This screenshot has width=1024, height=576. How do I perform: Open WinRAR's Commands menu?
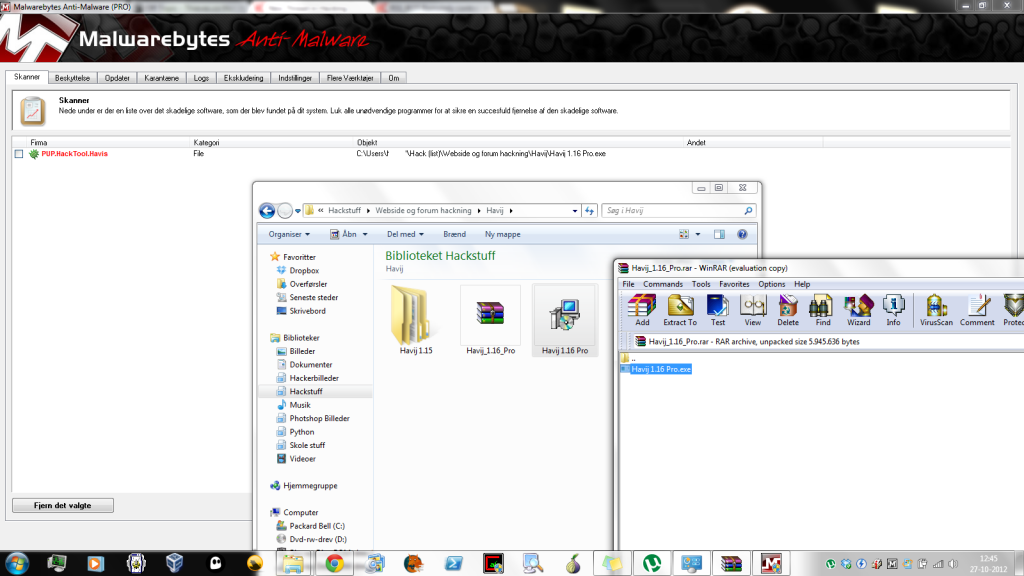tap(663, 284)
